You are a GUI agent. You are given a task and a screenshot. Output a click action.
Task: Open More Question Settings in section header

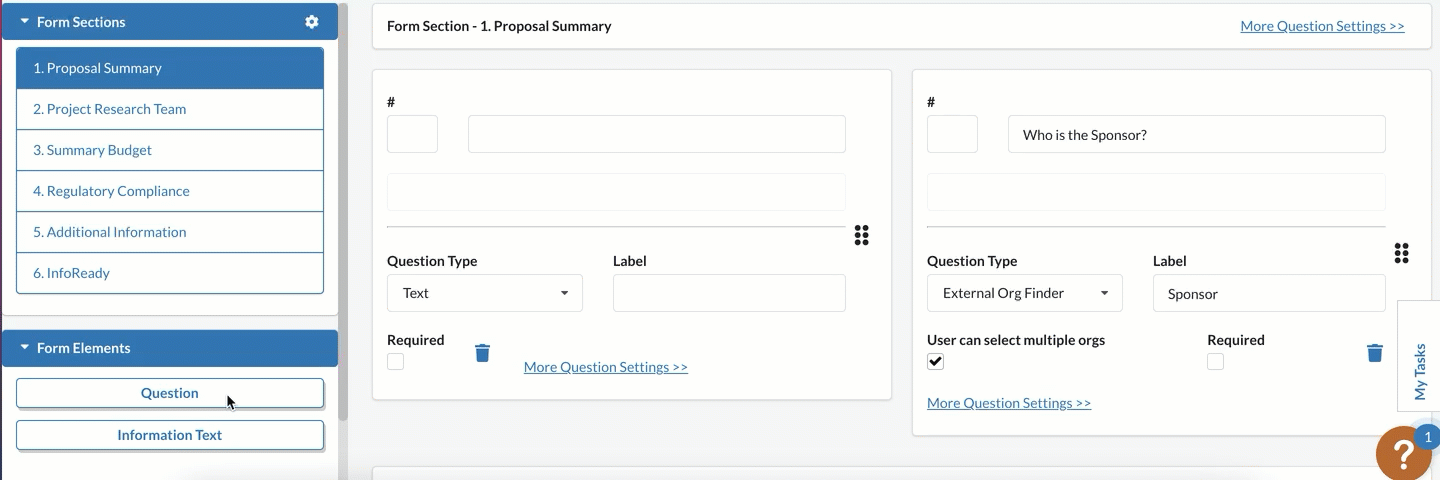[x=1322, y=26]
